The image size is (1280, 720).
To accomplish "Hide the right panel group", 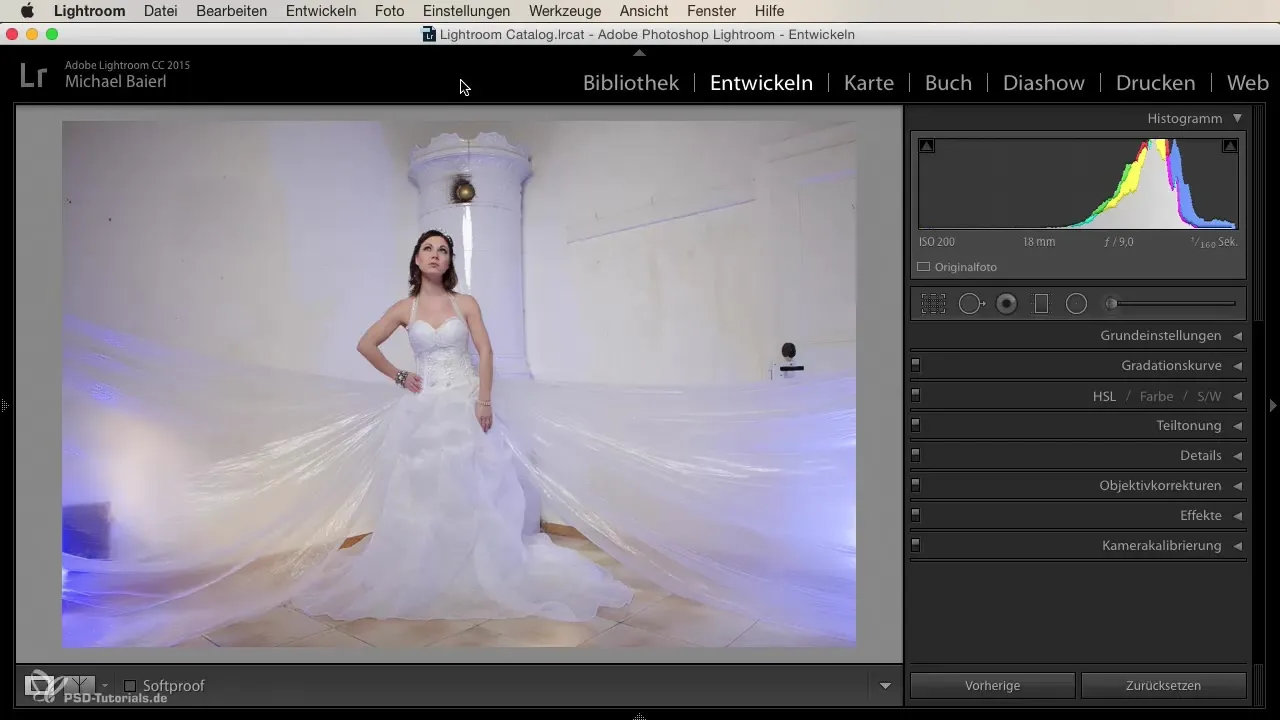I will point(1273,406).
